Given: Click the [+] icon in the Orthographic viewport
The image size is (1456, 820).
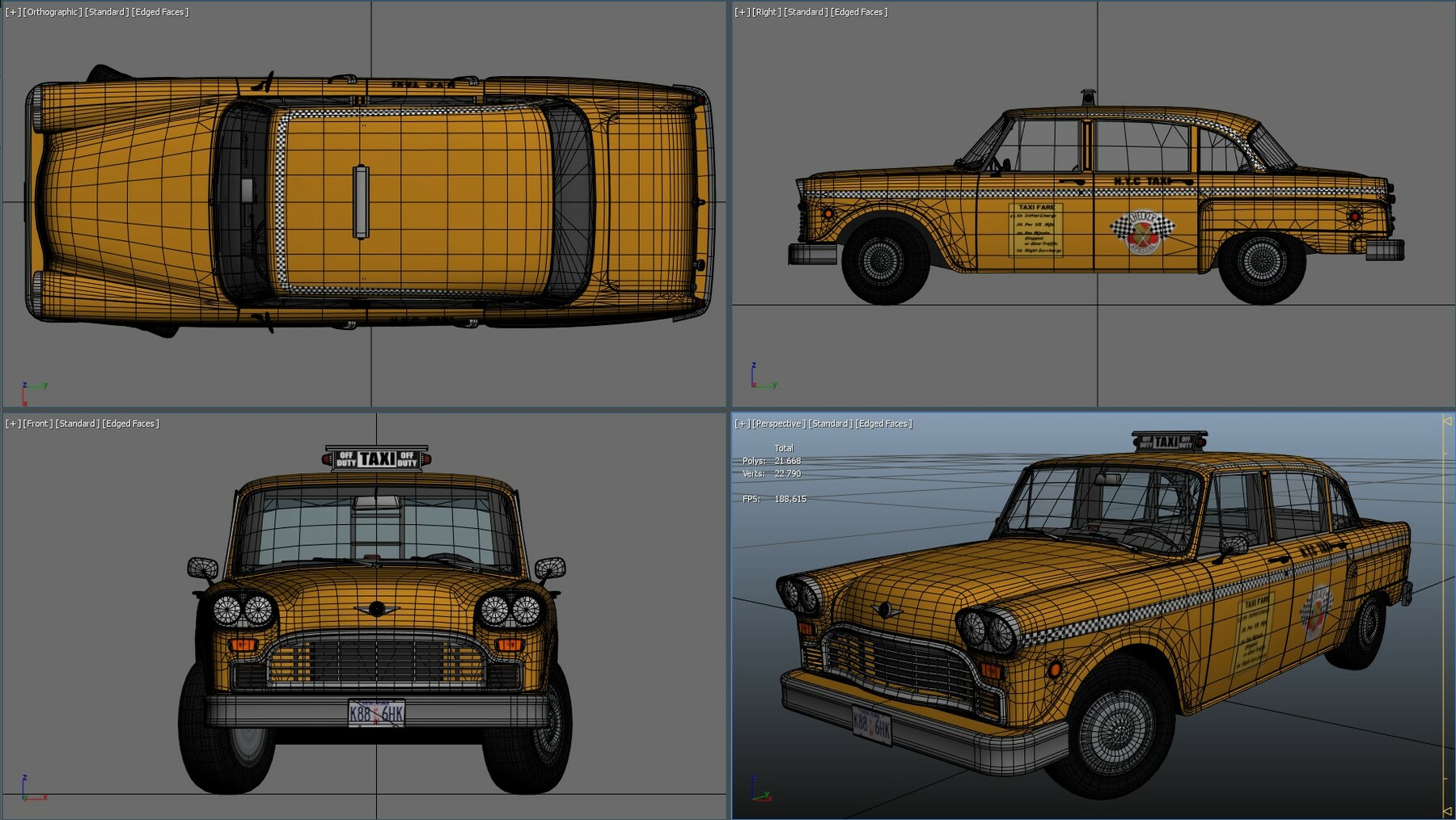Looking at the screenshot, I should 11,11.
